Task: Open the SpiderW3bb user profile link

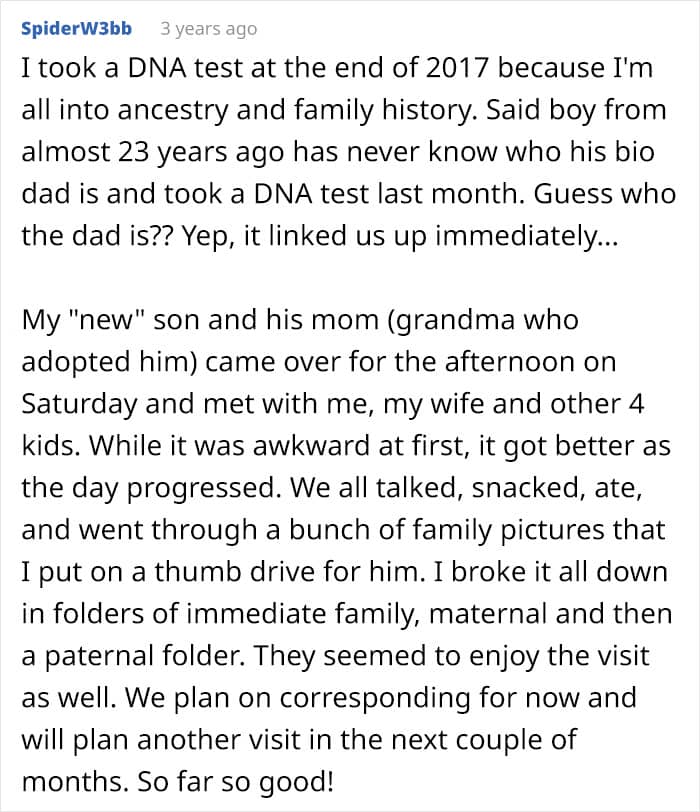Action: coord(76,28)
